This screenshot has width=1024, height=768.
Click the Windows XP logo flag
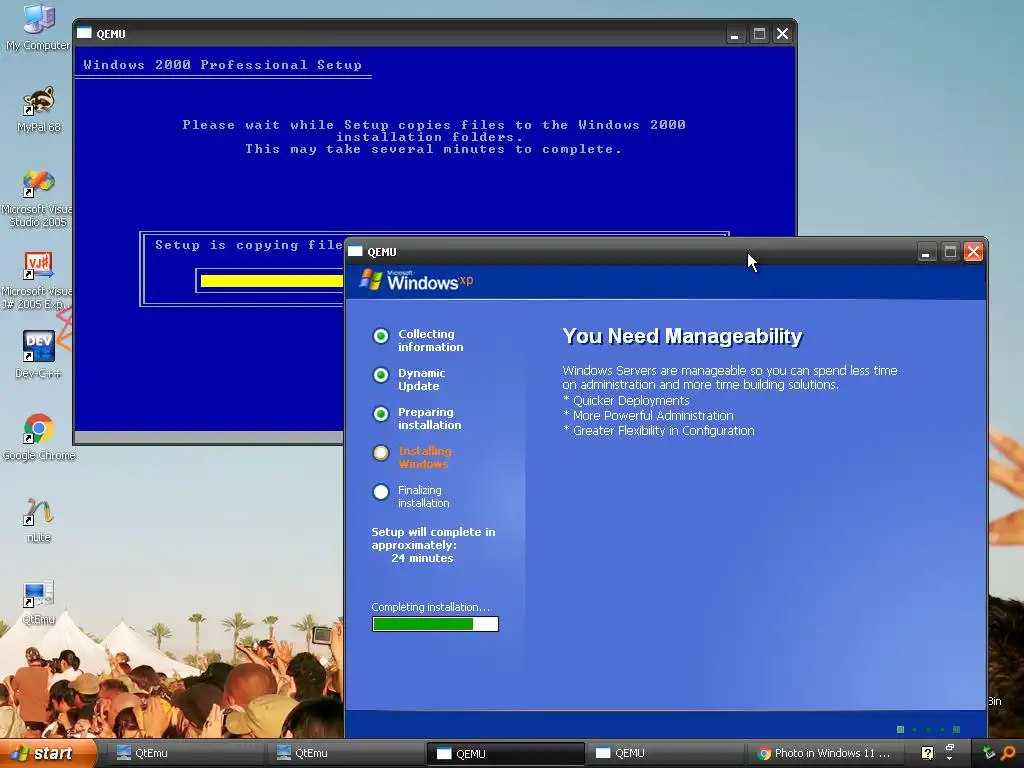coord(371,280)
